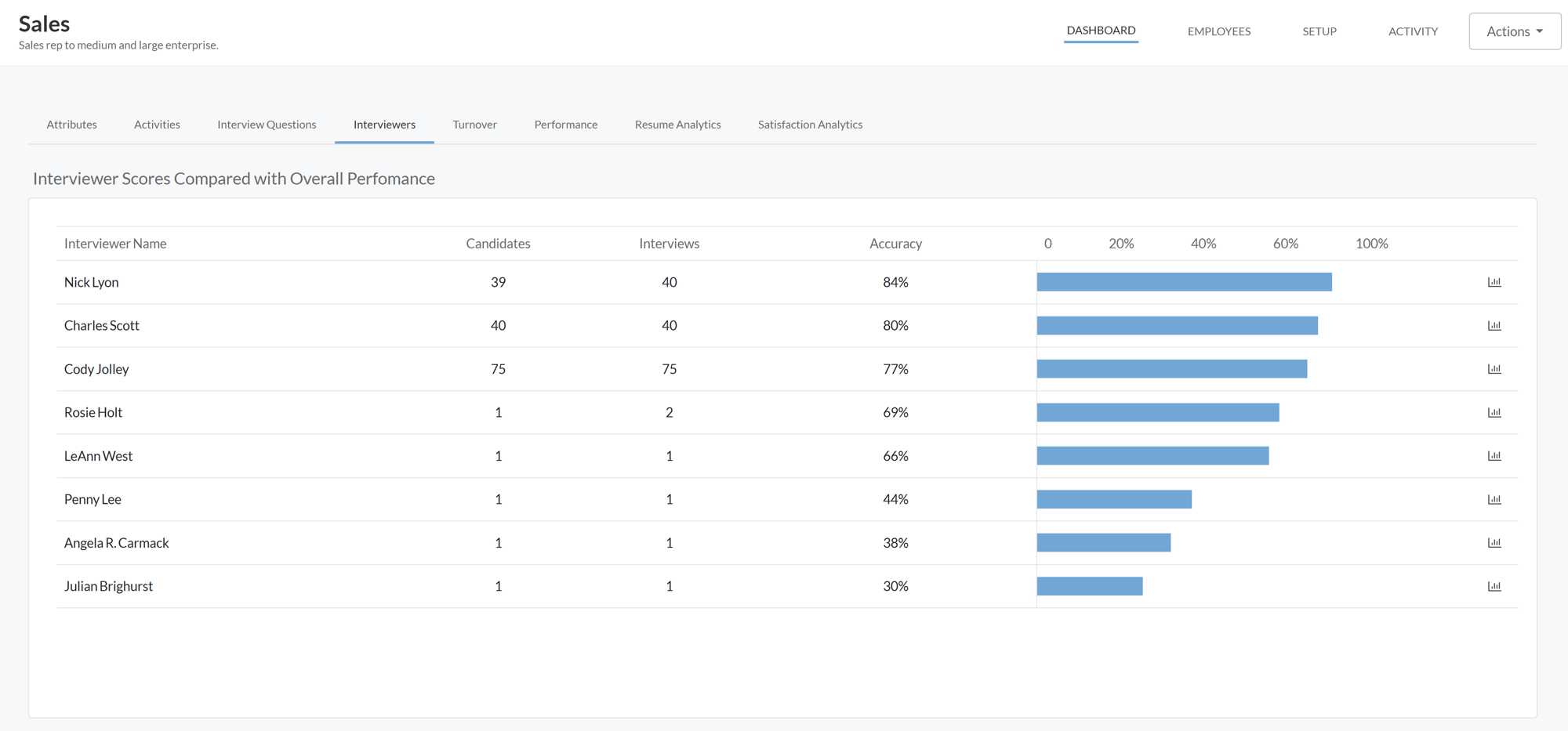The height and width of the screenshot is (731, 1568).
Task: Open chart icon for Julian Brighurst
Action: [x=1494, y=586]
